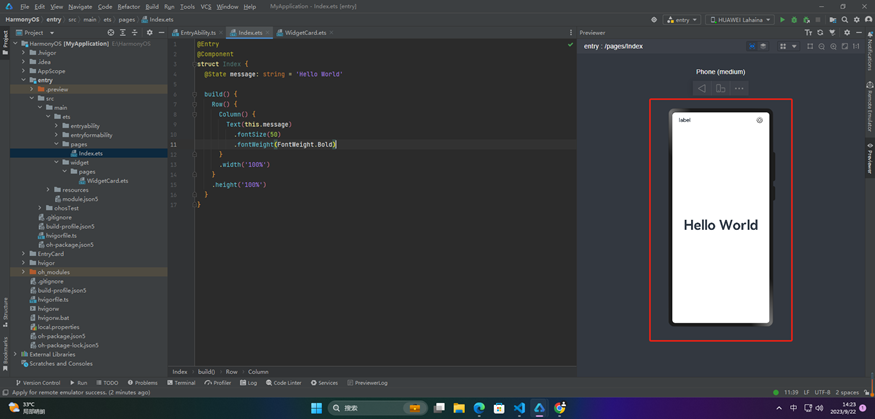Click the target locate icon left of entry
The image size is (875, 419).
pos(654,20)
